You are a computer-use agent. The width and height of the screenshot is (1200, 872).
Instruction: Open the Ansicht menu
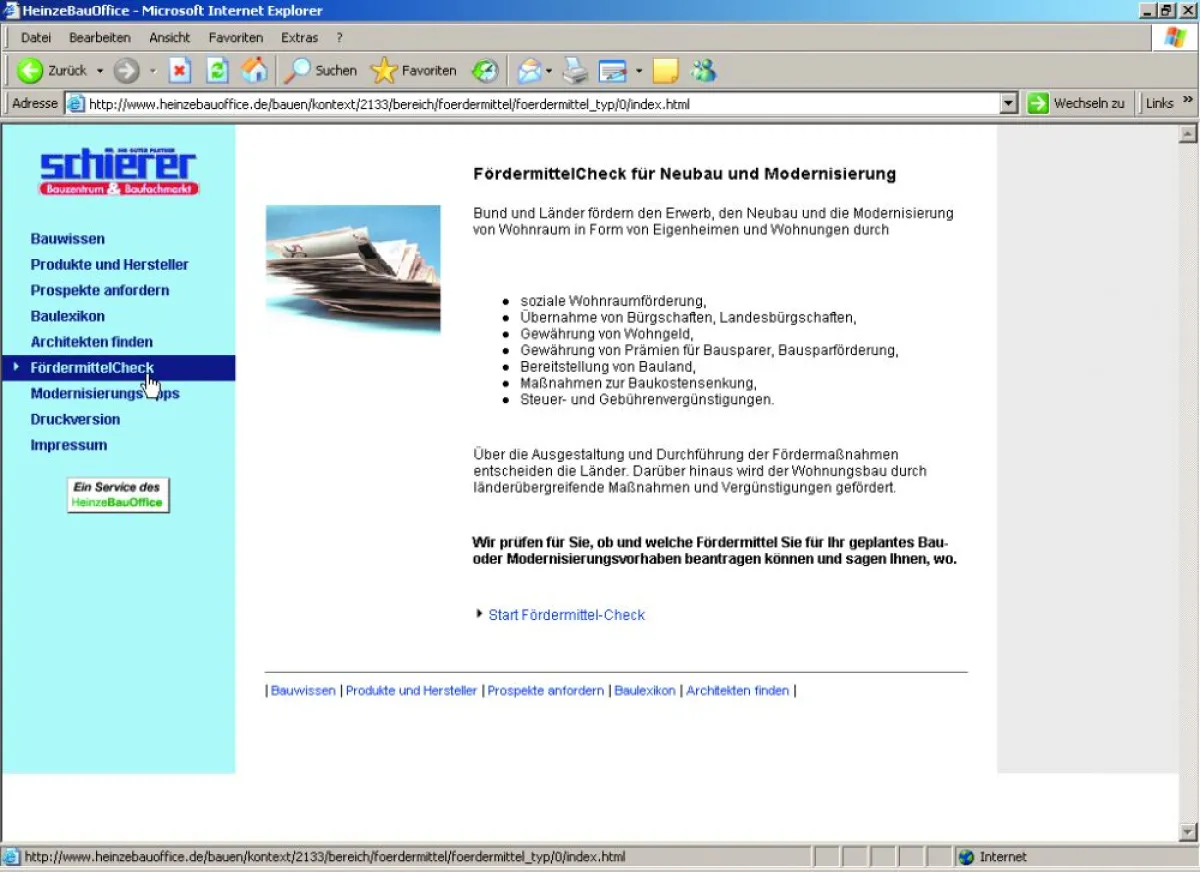(170, 38)
